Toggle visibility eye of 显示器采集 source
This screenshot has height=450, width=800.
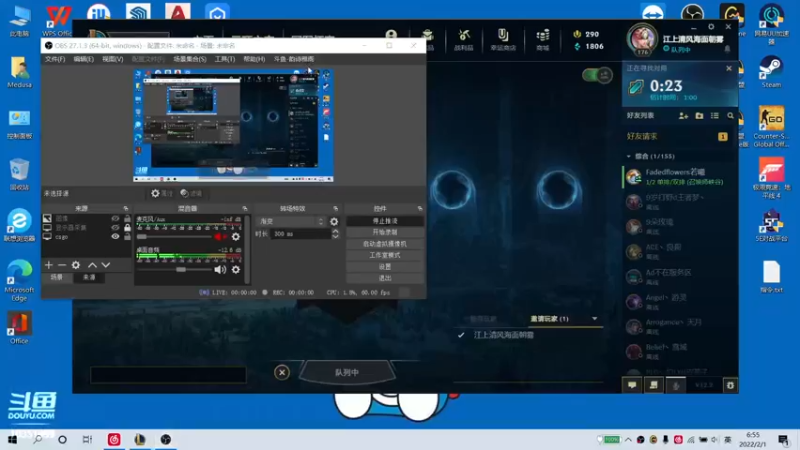tap(115, 228)
